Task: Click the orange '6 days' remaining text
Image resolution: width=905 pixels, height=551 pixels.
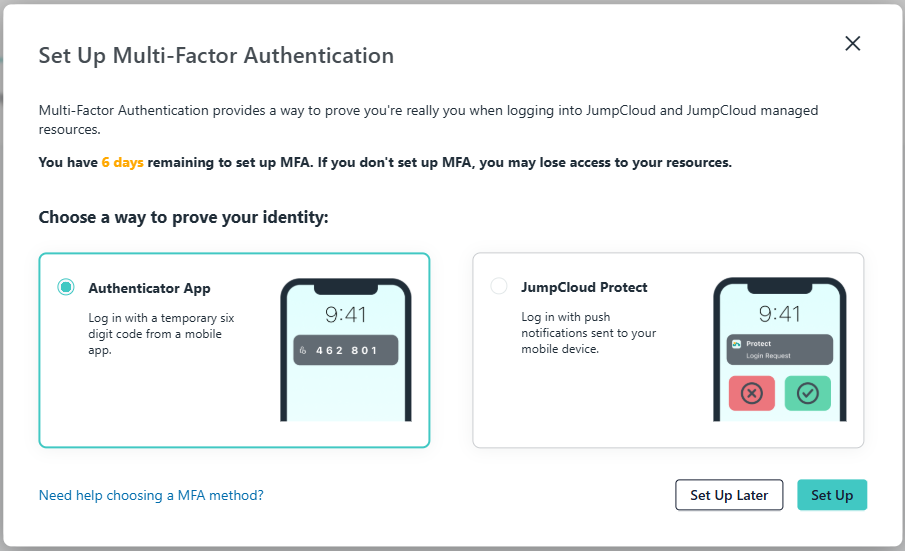Action: click(x=123, y=162)
